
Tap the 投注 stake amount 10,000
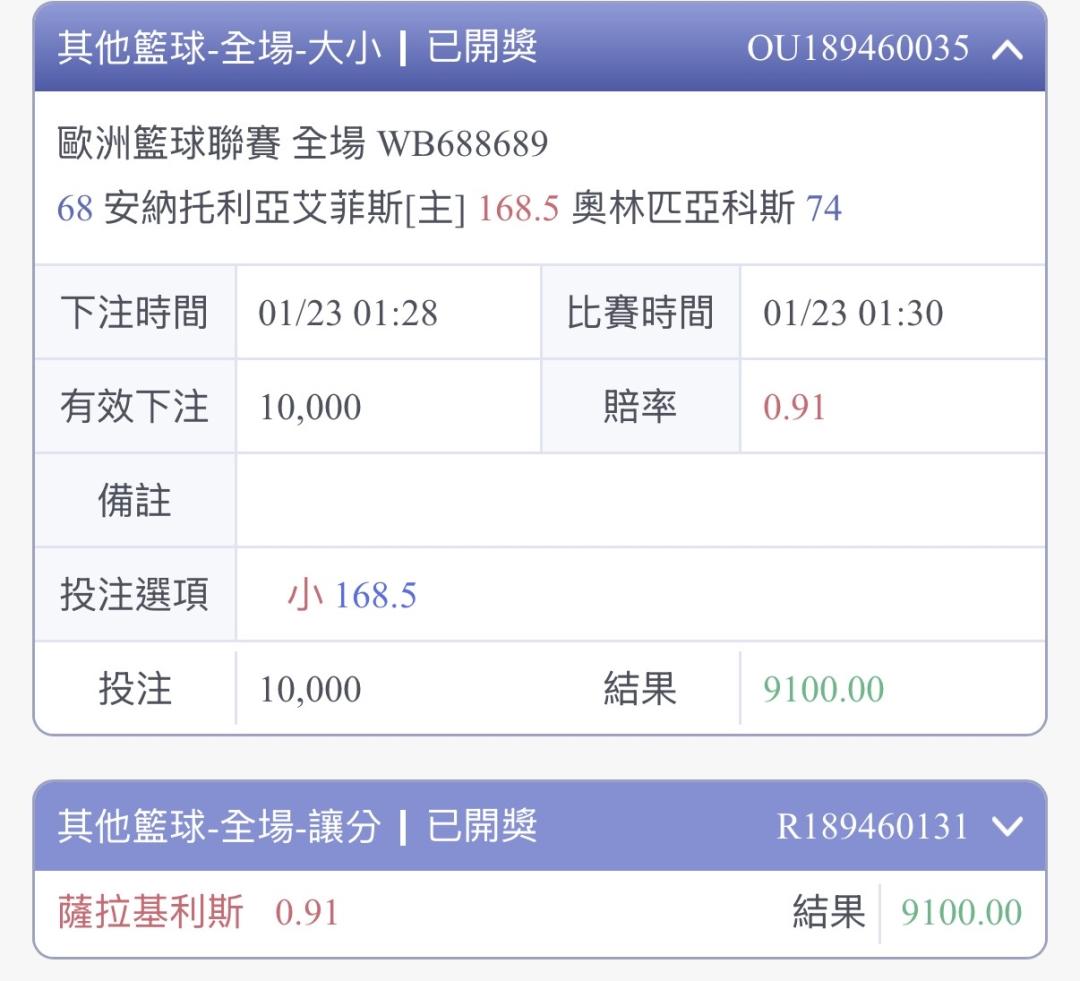[311, 690]
